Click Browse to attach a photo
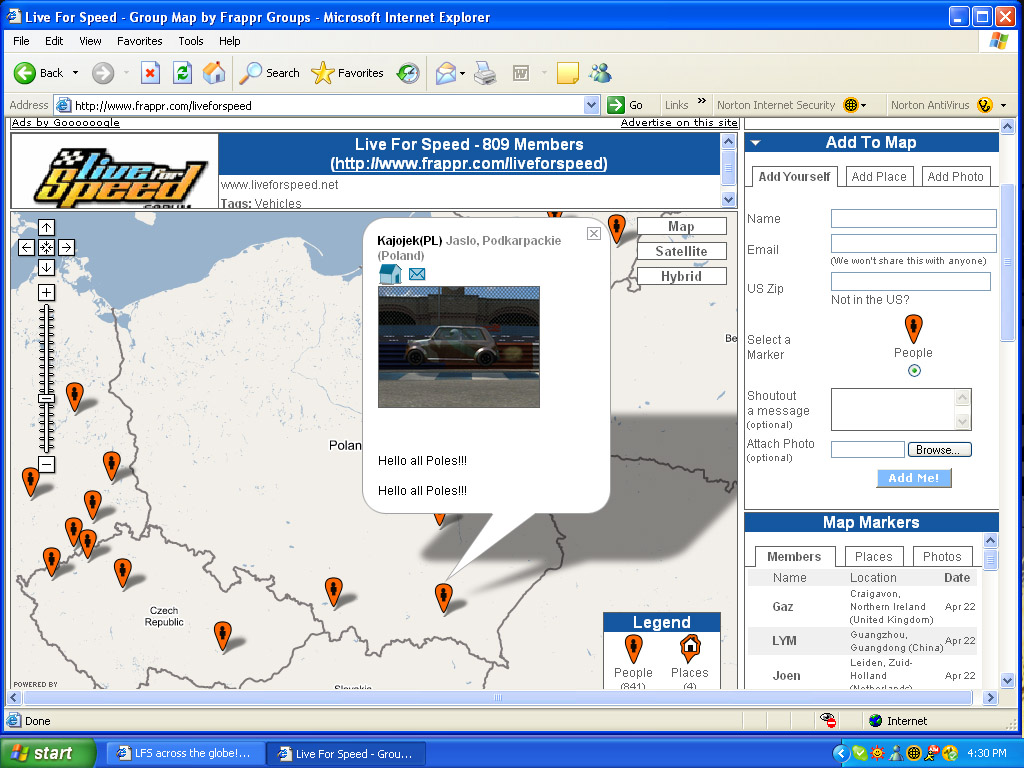Screen dimensions: 1024x768 pyautogui.click(x=939, y=449)
